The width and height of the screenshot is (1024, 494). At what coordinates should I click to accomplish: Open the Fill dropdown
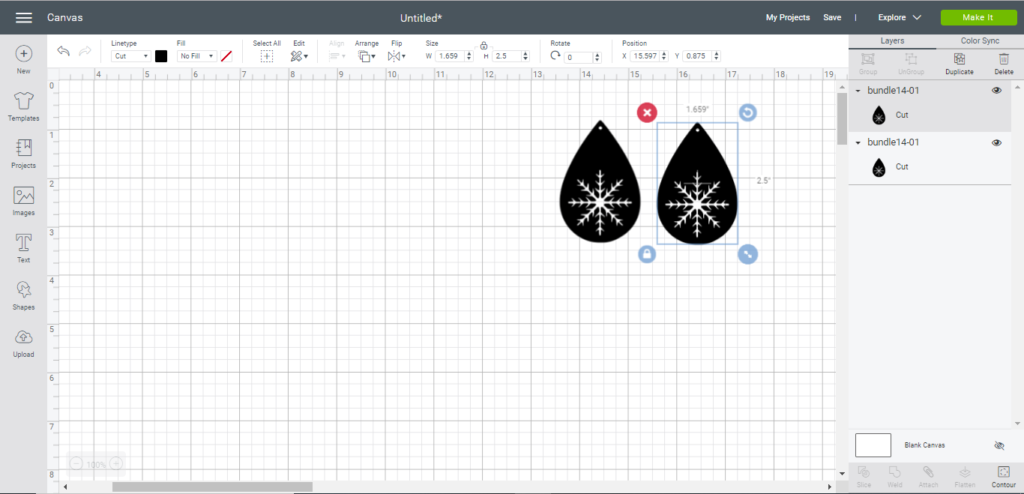197,56
